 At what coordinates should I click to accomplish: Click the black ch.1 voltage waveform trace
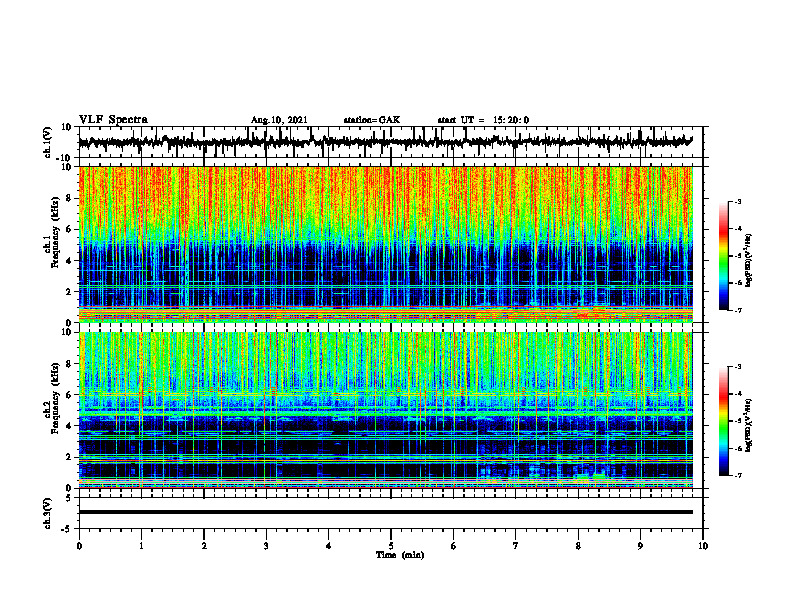point(385,142)
